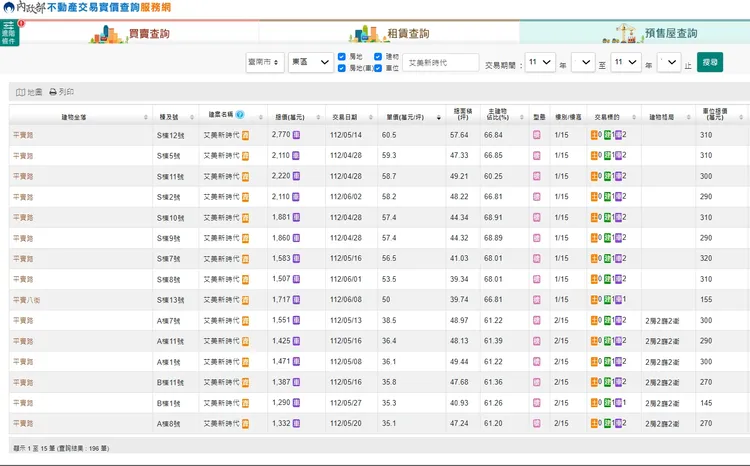Toggle the 房地(車) checkbox
This screenshot has height=466, width=750.
(x=342, y=68)
